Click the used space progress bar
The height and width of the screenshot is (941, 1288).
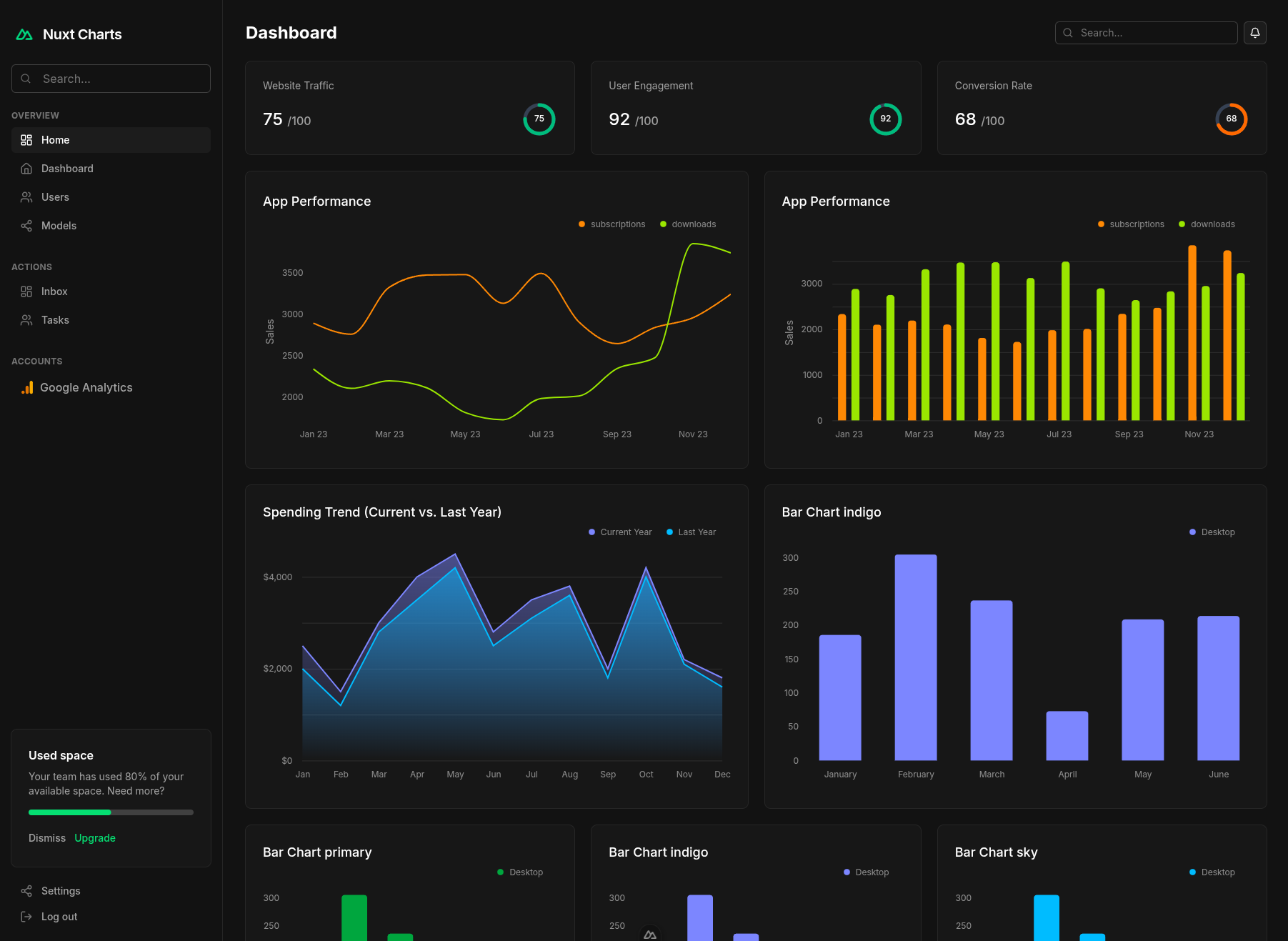[111, 812]
